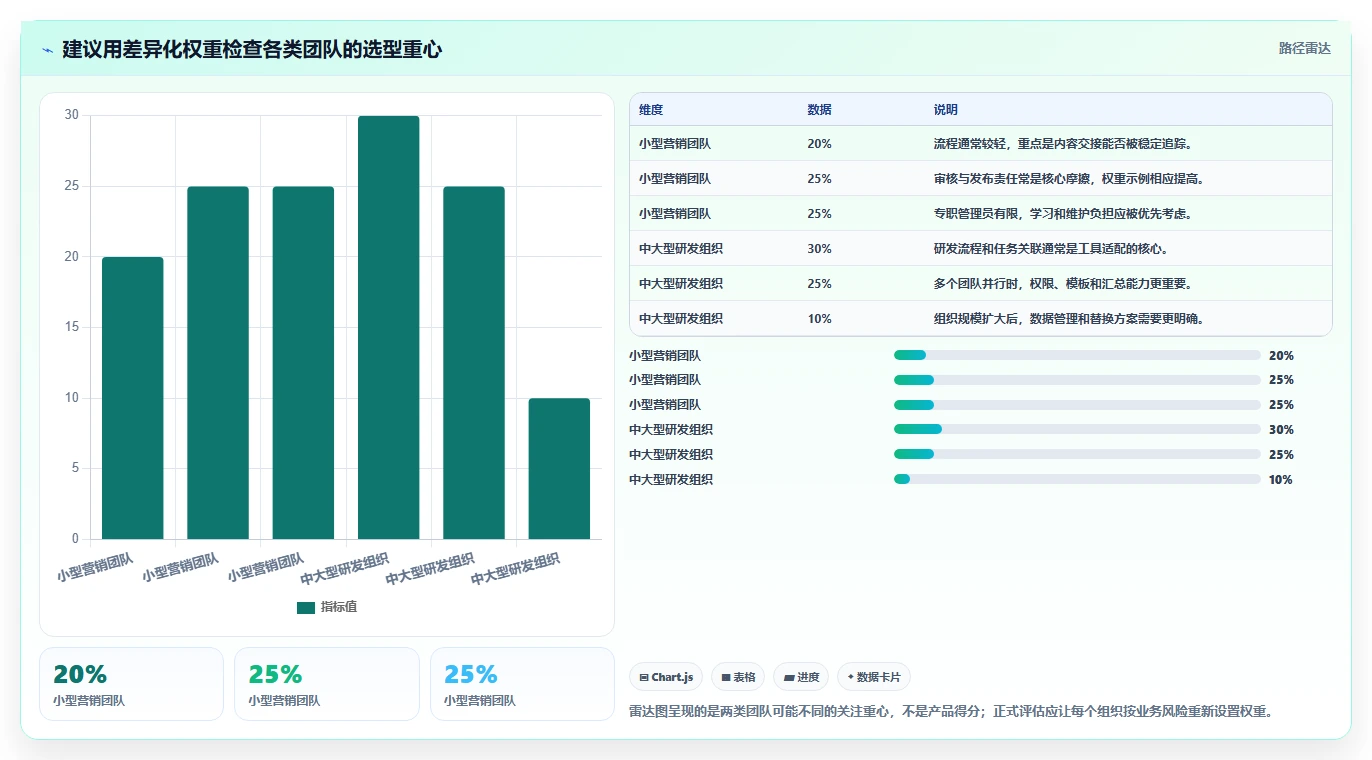The width and height of the screenshot is (1372, 760).
Task: Open the Chart.js chip
Action: [666, 677]
